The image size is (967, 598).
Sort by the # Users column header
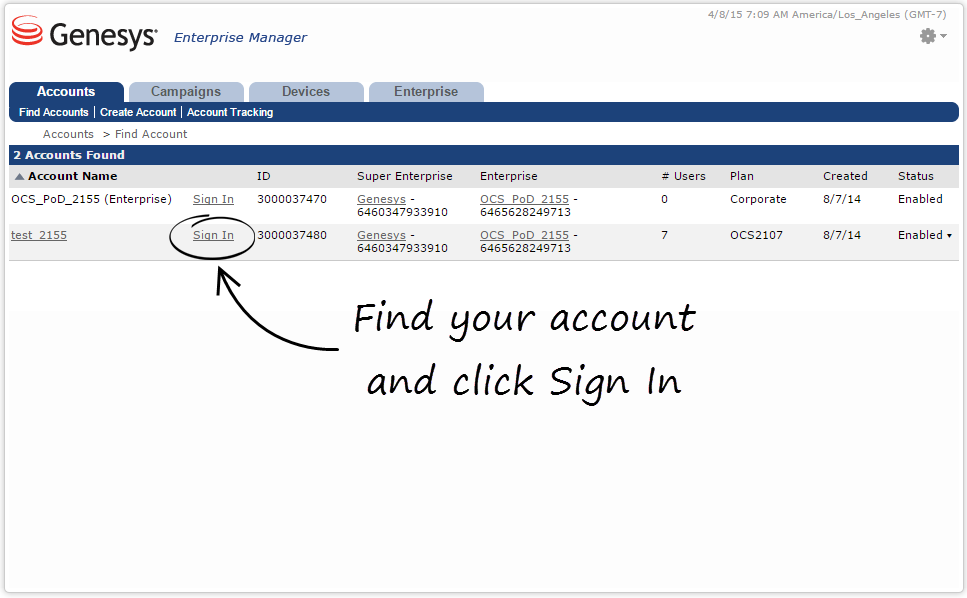tap(683, 176)
